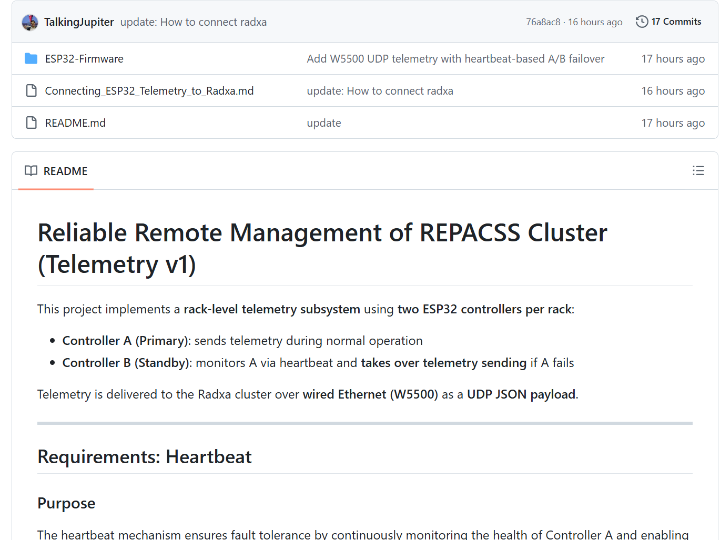
Task: Open the README.md file link
Action: pyautogui.click(x=75, y=123)
